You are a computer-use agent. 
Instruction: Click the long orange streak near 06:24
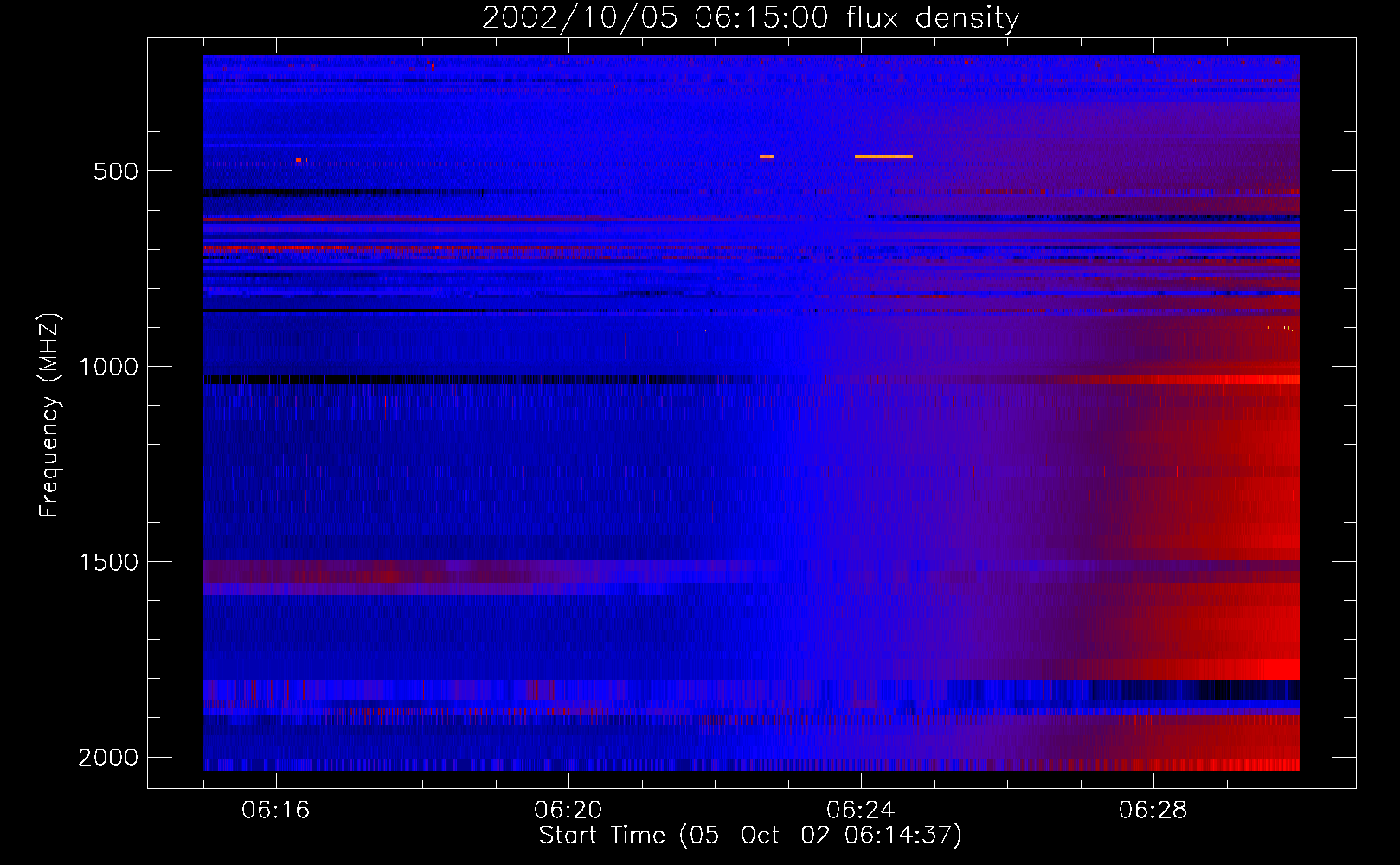pos(883,157)
